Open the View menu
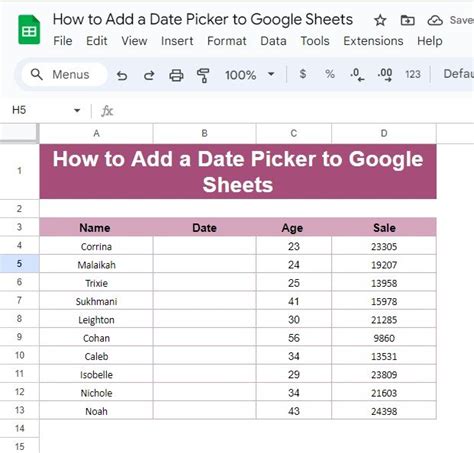 click(134, 41)
